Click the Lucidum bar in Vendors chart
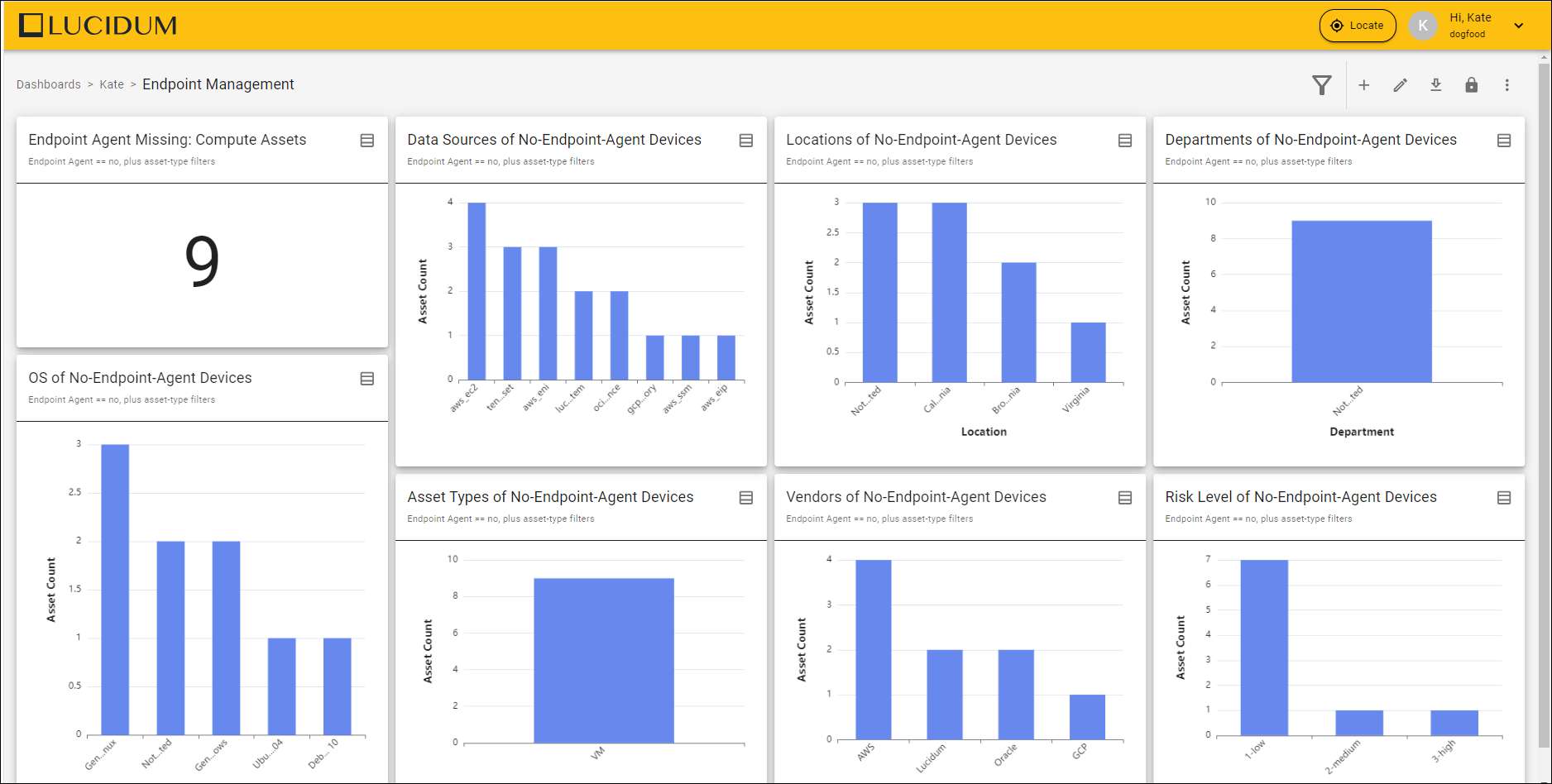 coord(945,695)
